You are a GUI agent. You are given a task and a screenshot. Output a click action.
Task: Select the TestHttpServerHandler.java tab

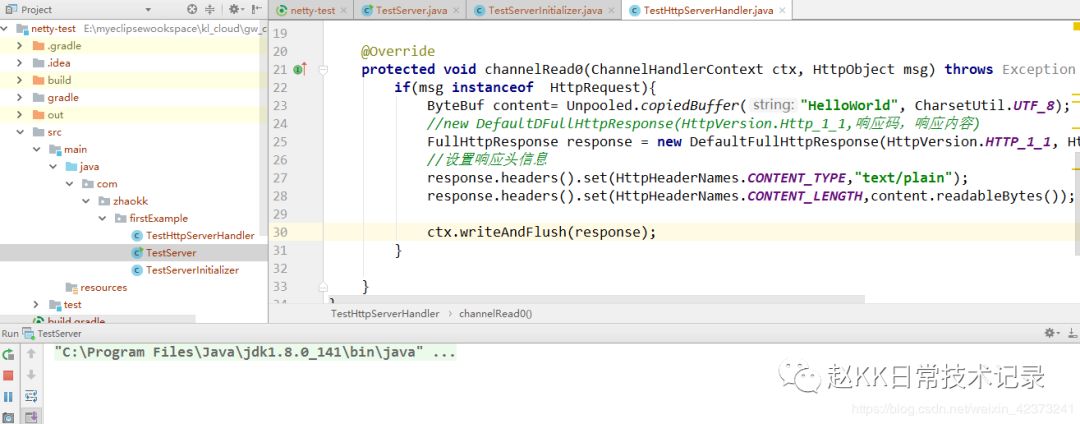(x=706, y=10)
